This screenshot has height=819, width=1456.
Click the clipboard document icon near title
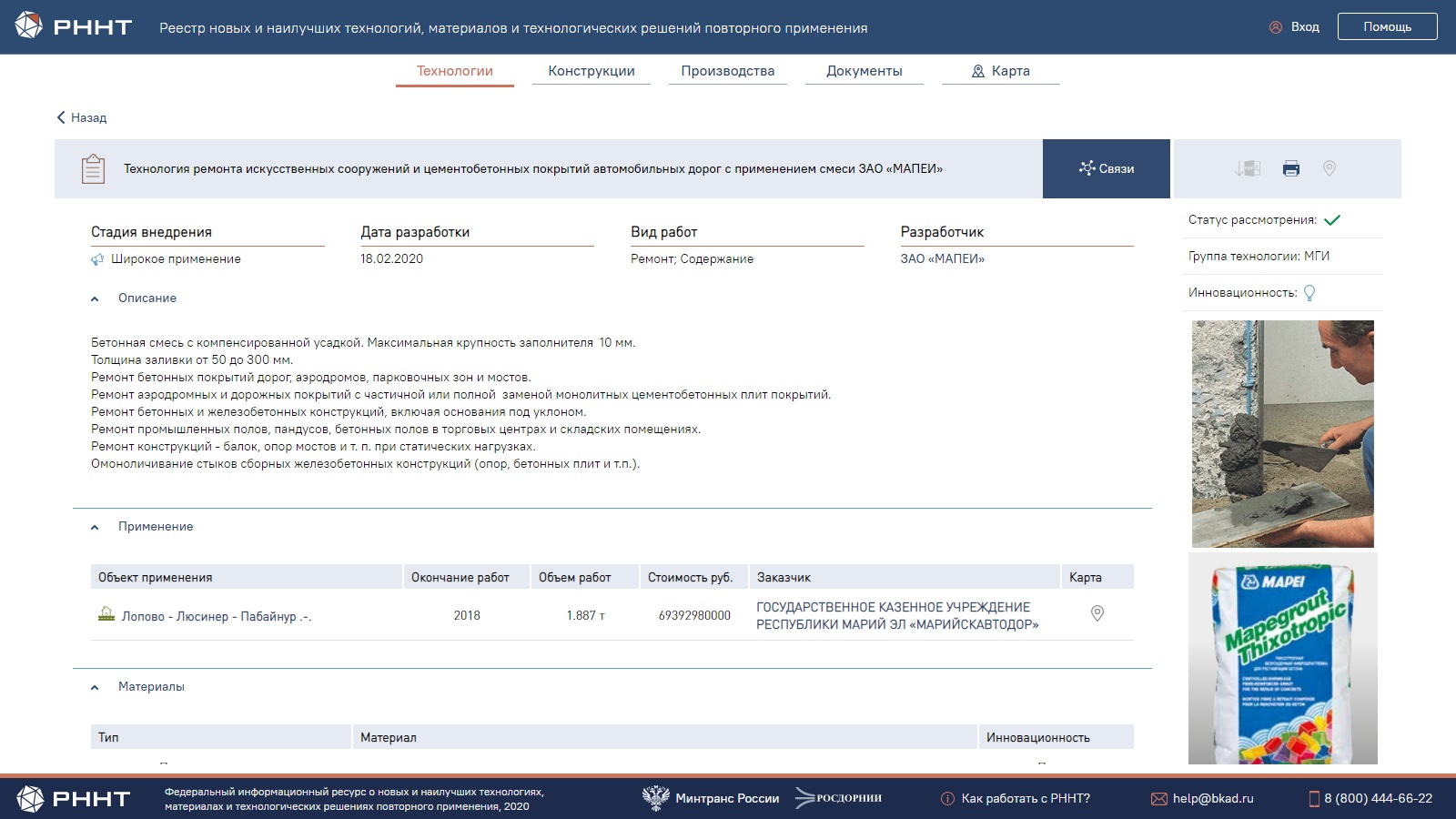coord(93,168)
